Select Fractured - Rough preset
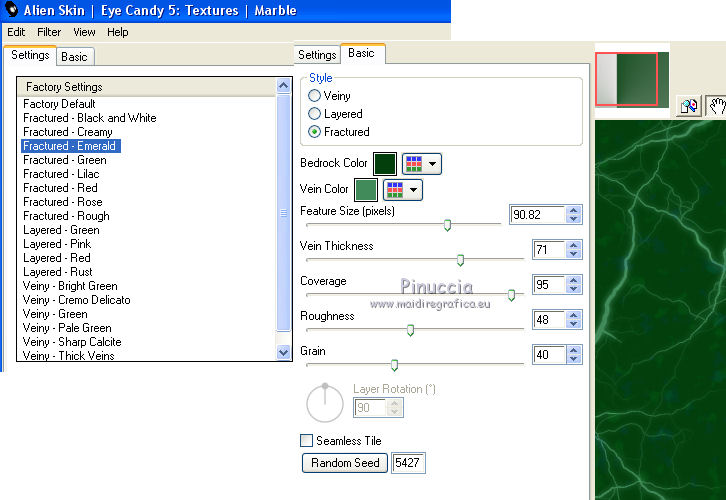The image size is (726, 500). pyautogui.click(x=66, y=216)
